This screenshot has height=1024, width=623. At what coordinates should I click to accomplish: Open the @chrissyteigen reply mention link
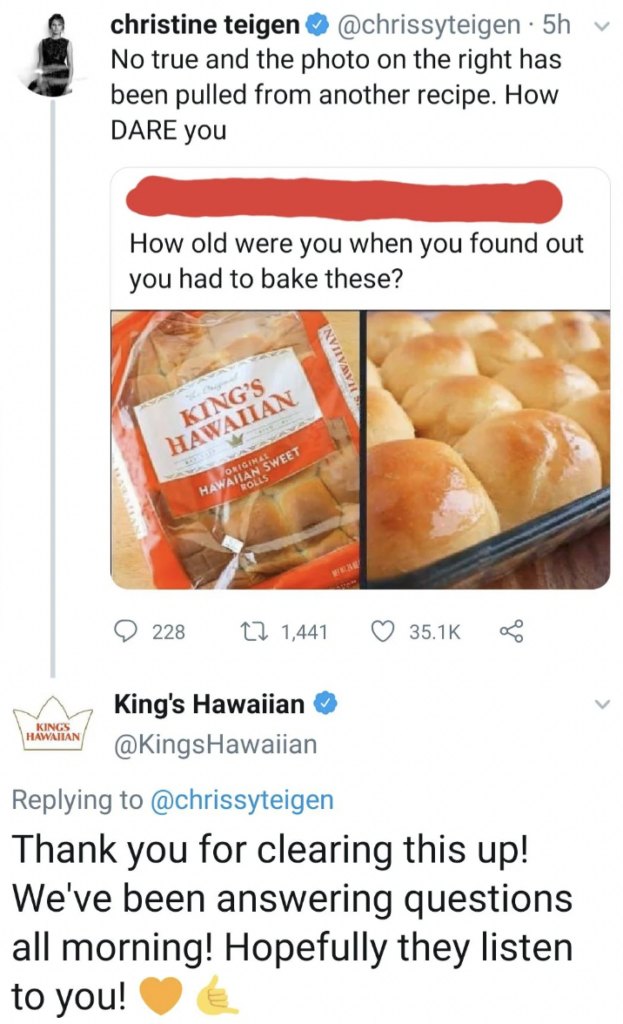click(241, 799)
